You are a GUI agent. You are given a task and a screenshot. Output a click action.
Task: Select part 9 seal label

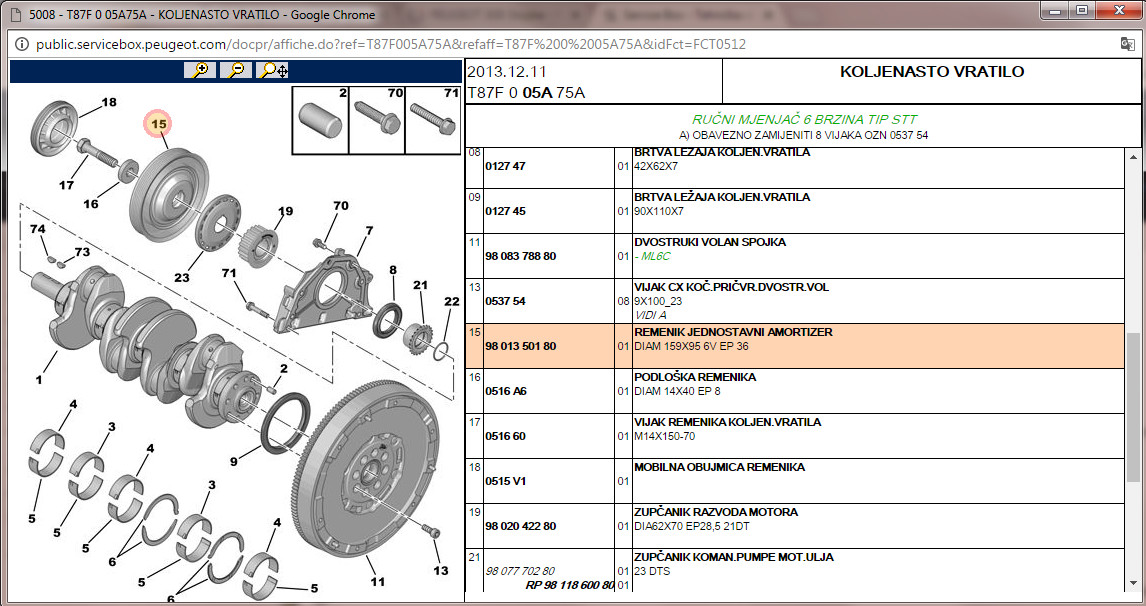coord(234,461)
